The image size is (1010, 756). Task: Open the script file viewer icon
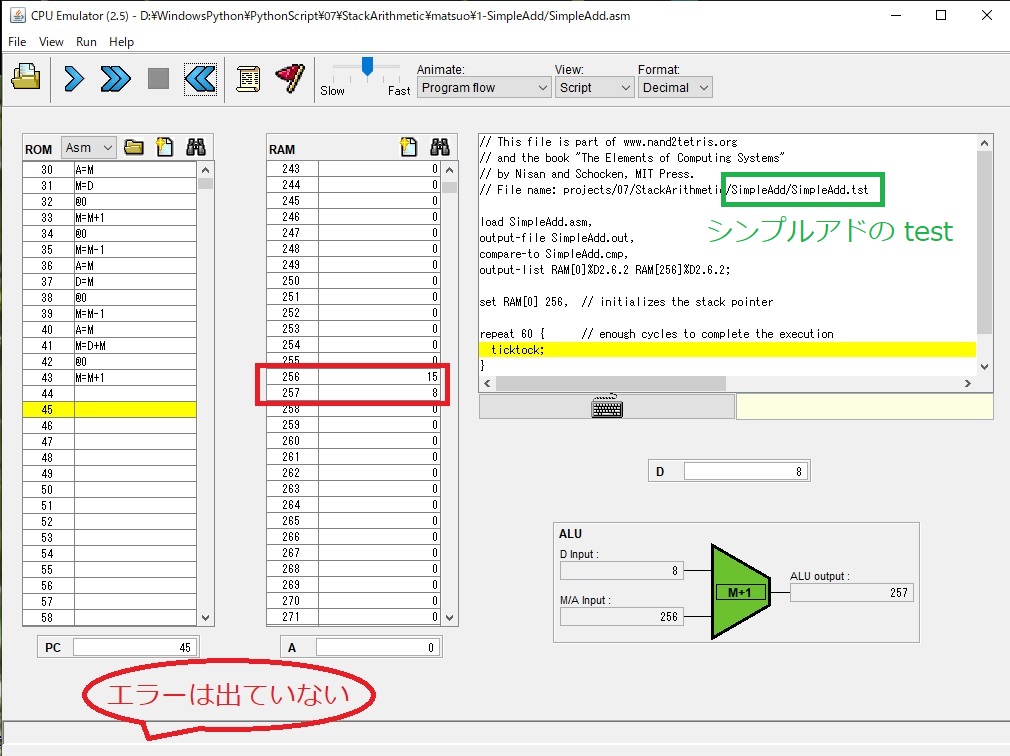246,78
